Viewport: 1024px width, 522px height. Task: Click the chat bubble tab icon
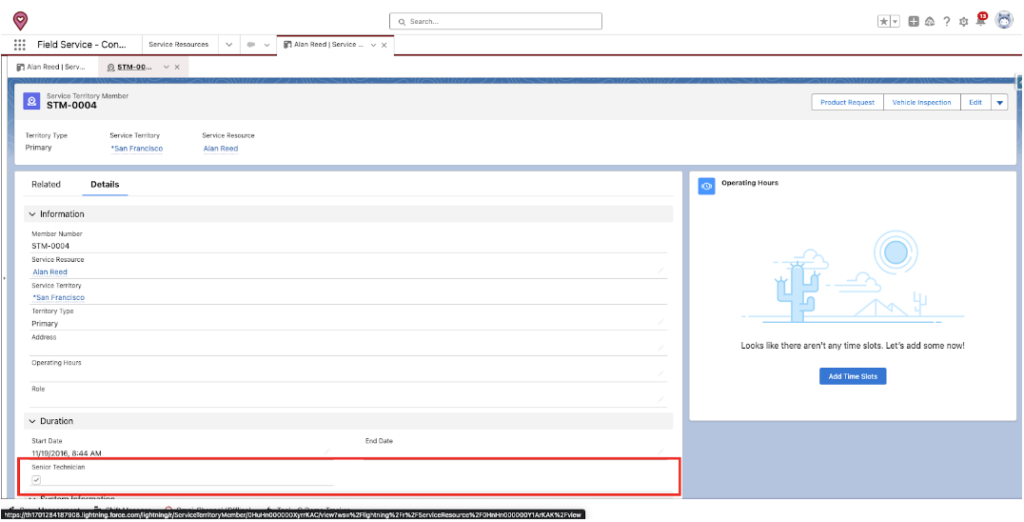click(x=251, y=45)
